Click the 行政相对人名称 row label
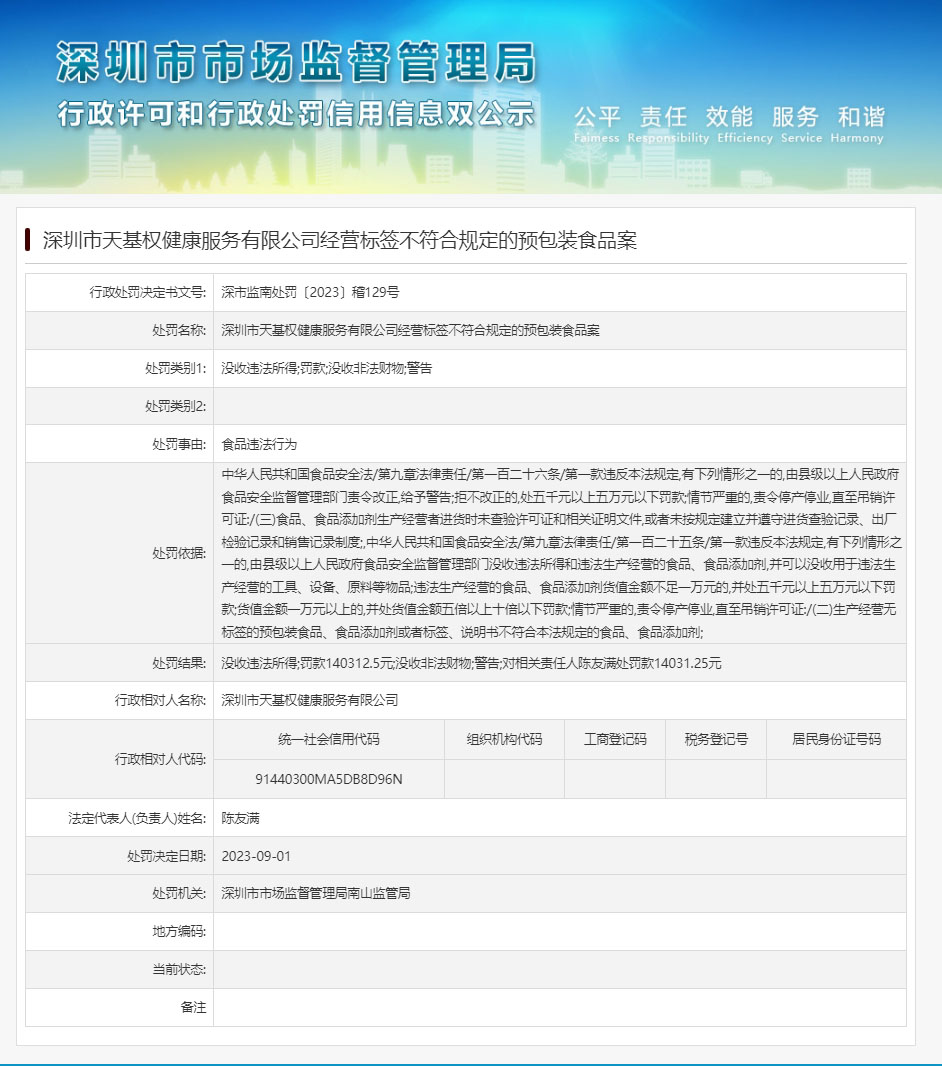 click(160, 700)
